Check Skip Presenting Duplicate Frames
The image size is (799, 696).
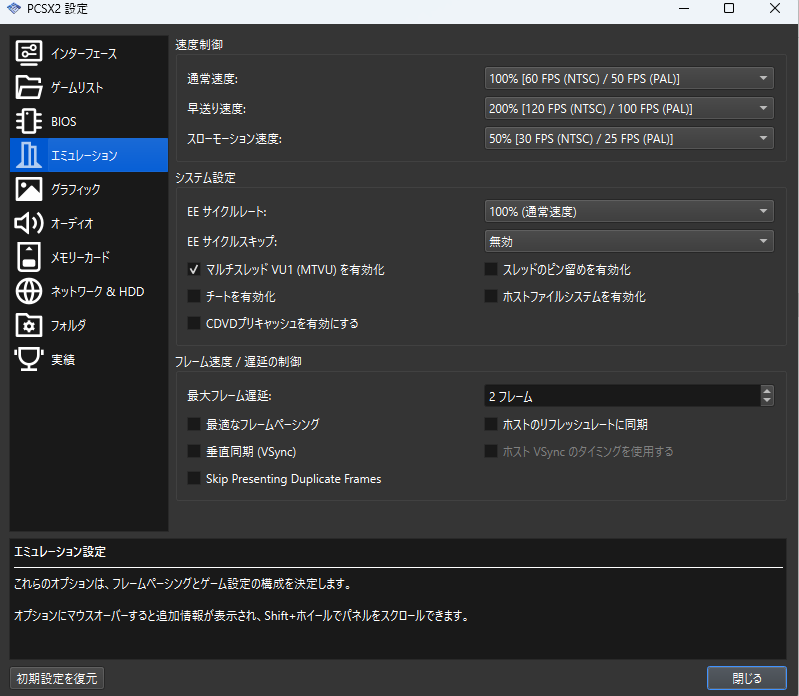coord(194,478)
